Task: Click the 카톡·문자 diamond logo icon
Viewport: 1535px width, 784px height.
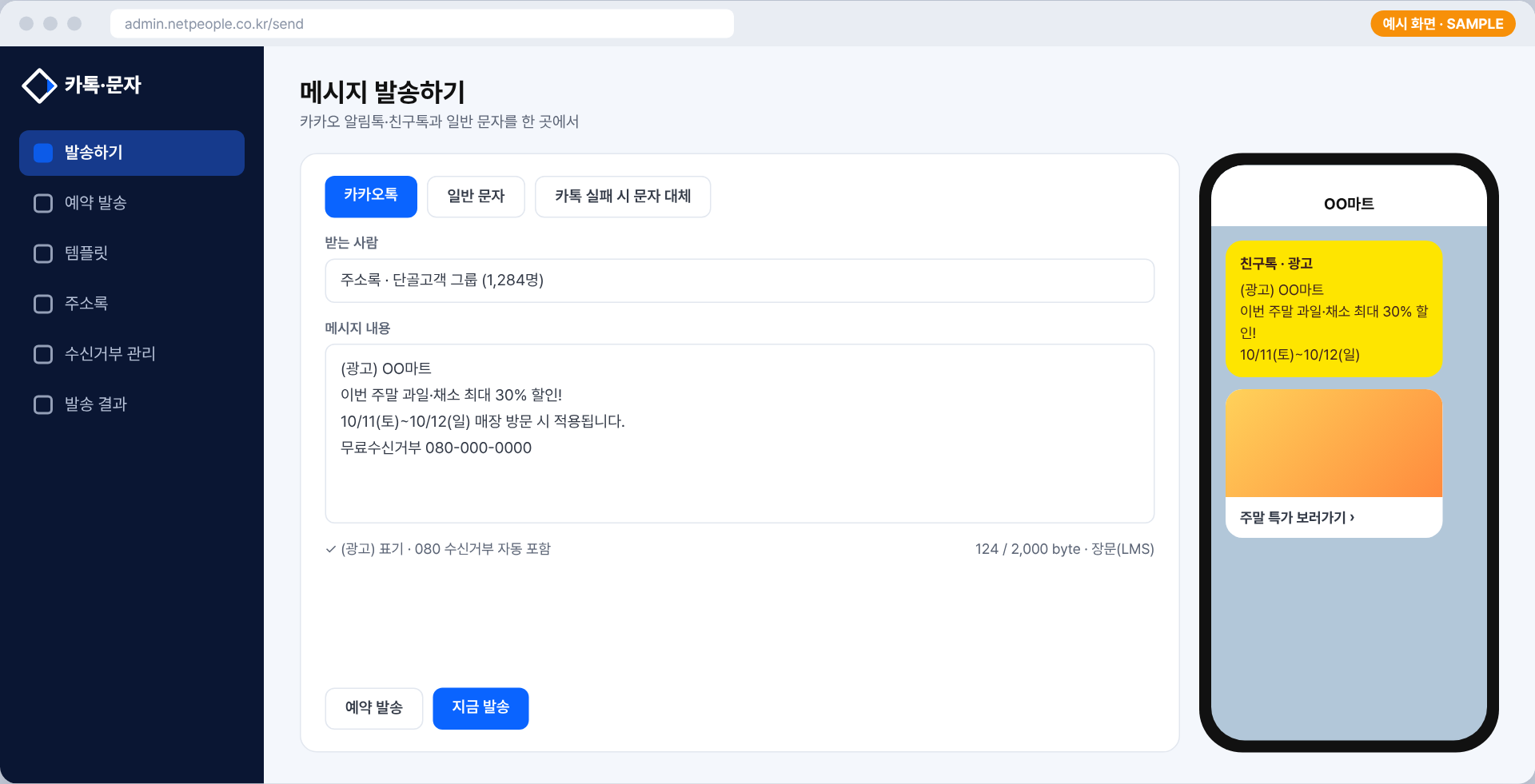Action: tap(39, 86)
